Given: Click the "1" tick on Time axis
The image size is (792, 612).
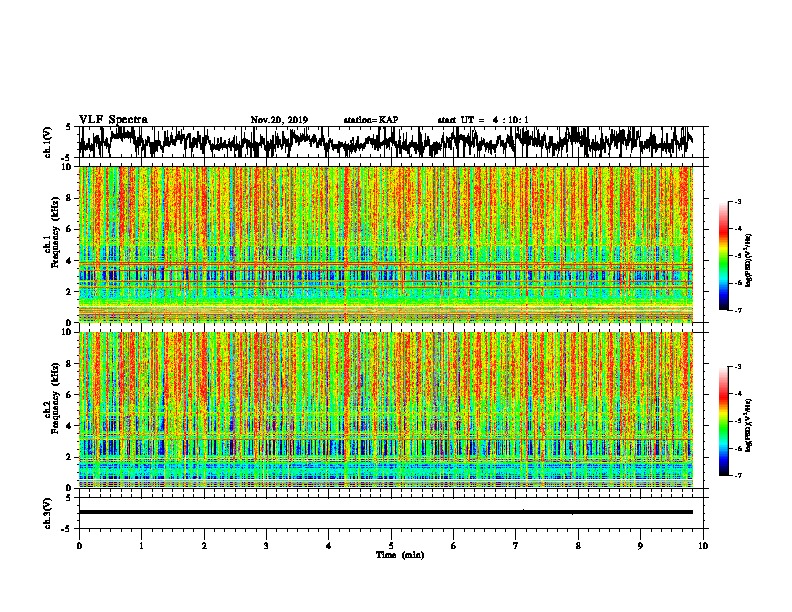Looking at the screenshot, I should pyautogui.click(x=141, y=546).
